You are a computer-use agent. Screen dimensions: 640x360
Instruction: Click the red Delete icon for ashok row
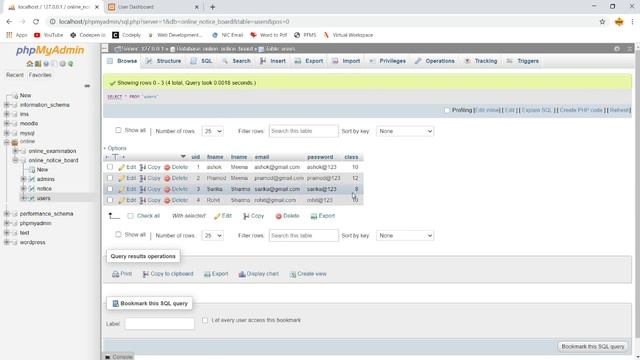tap(167, 167)
